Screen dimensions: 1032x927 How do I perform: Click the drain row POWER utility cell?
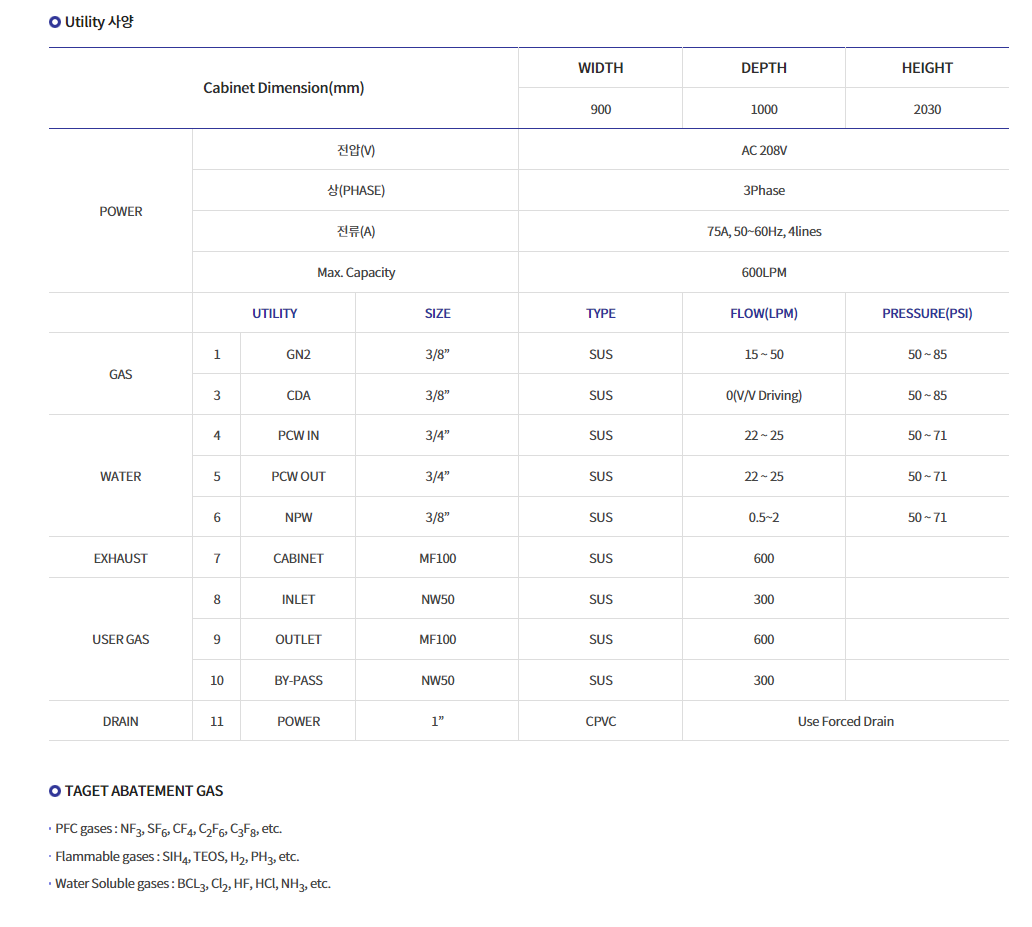click(298, 722)
